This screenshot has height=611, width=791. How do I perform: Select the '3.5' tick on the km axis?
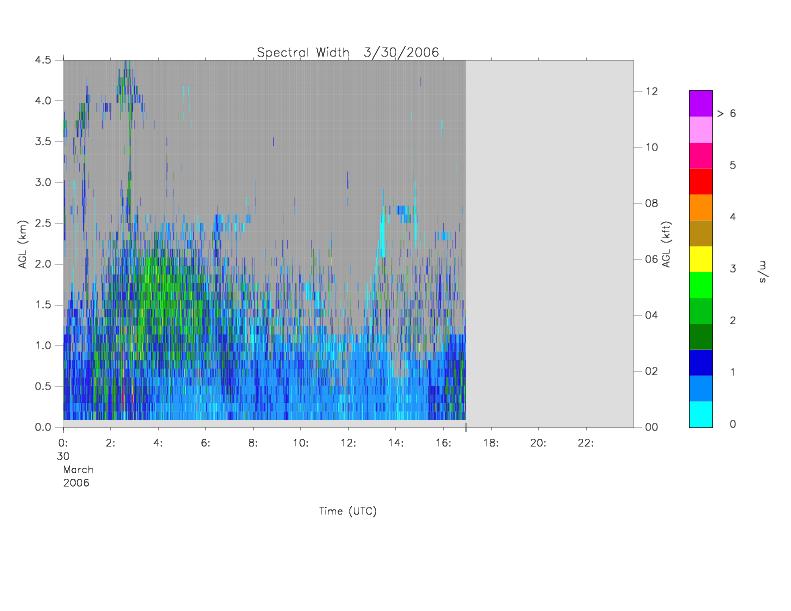(x=43, y=141)
